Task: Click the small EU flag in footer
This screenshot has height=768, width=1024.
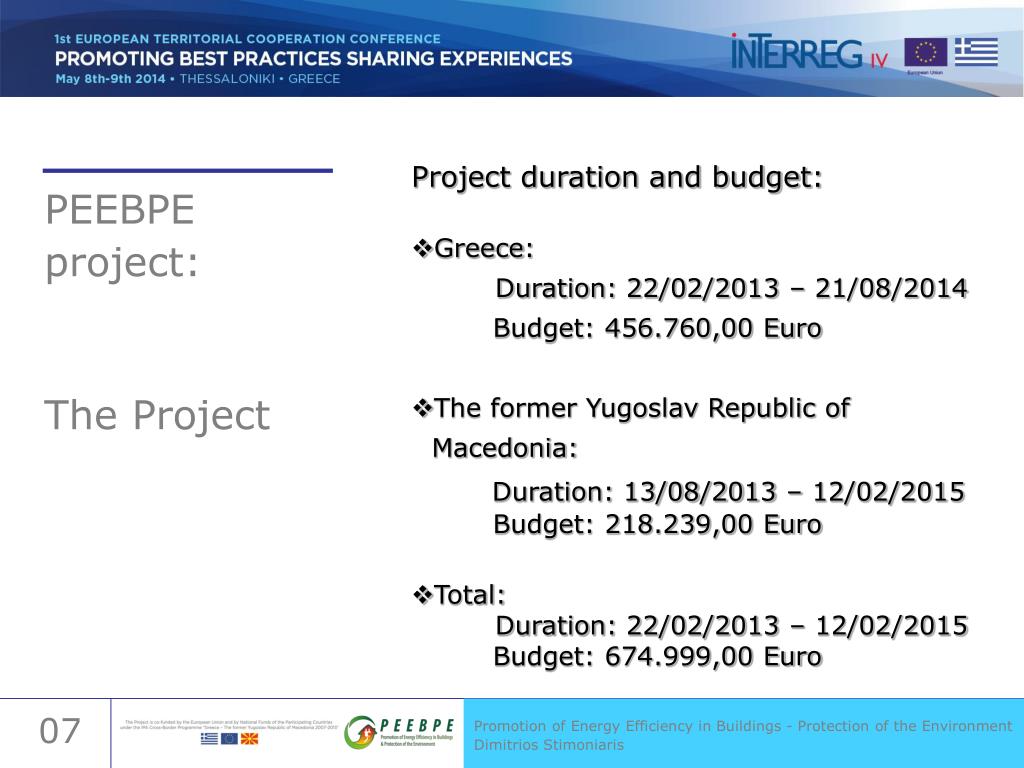Action: tap(229, 739)
